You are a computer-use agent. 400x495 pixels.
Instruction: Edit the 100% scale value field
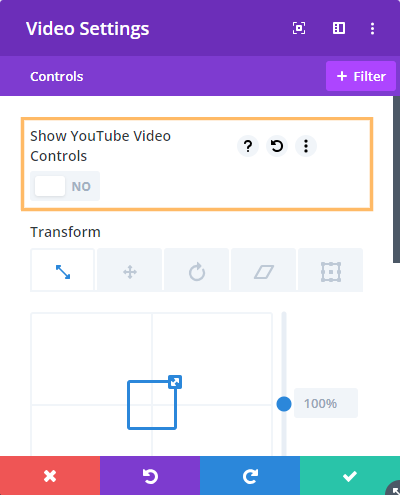point(326,403)
